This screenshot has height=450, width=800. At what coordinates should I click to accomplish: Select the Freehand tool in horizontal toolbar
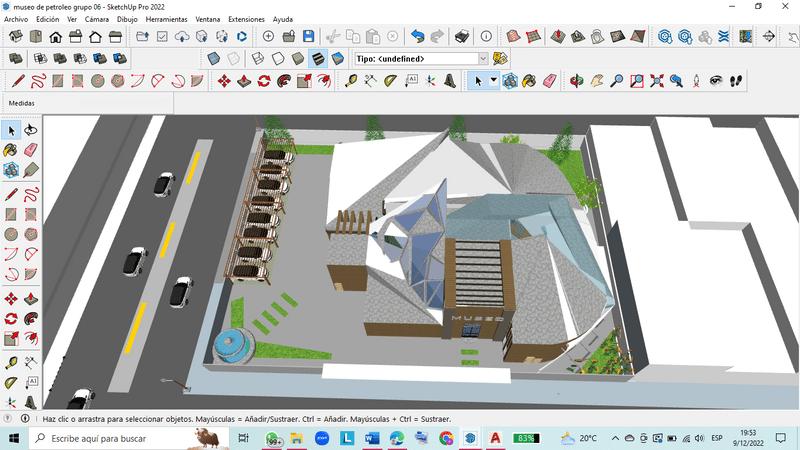click(38, 81)
